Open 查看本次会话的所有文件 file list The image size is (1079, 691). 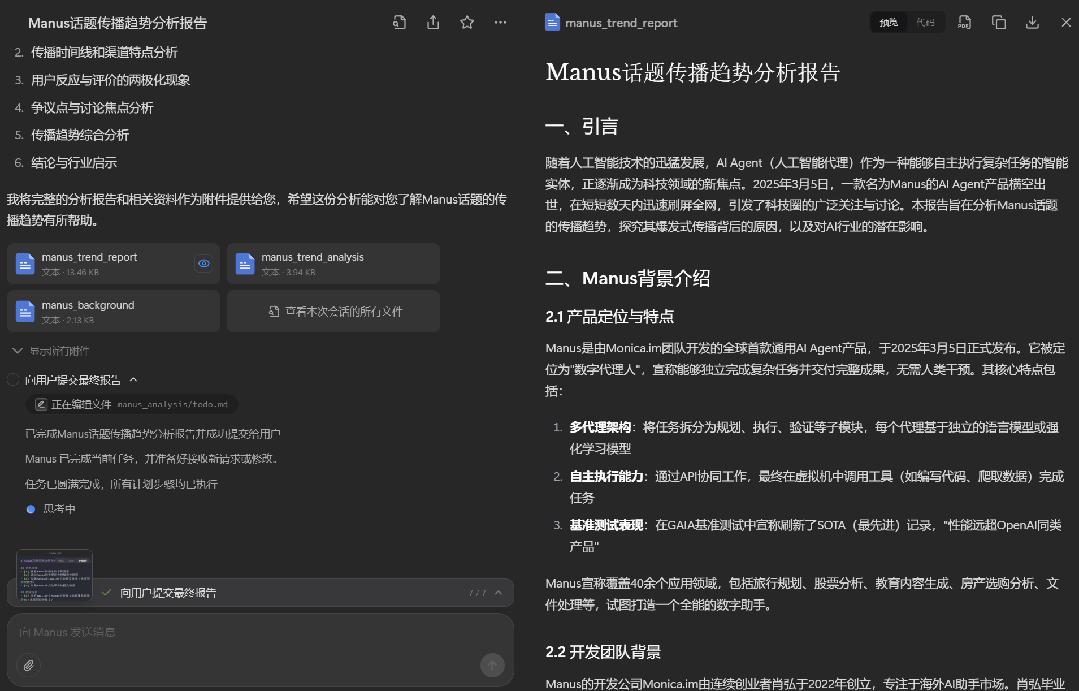click(333, 310)
